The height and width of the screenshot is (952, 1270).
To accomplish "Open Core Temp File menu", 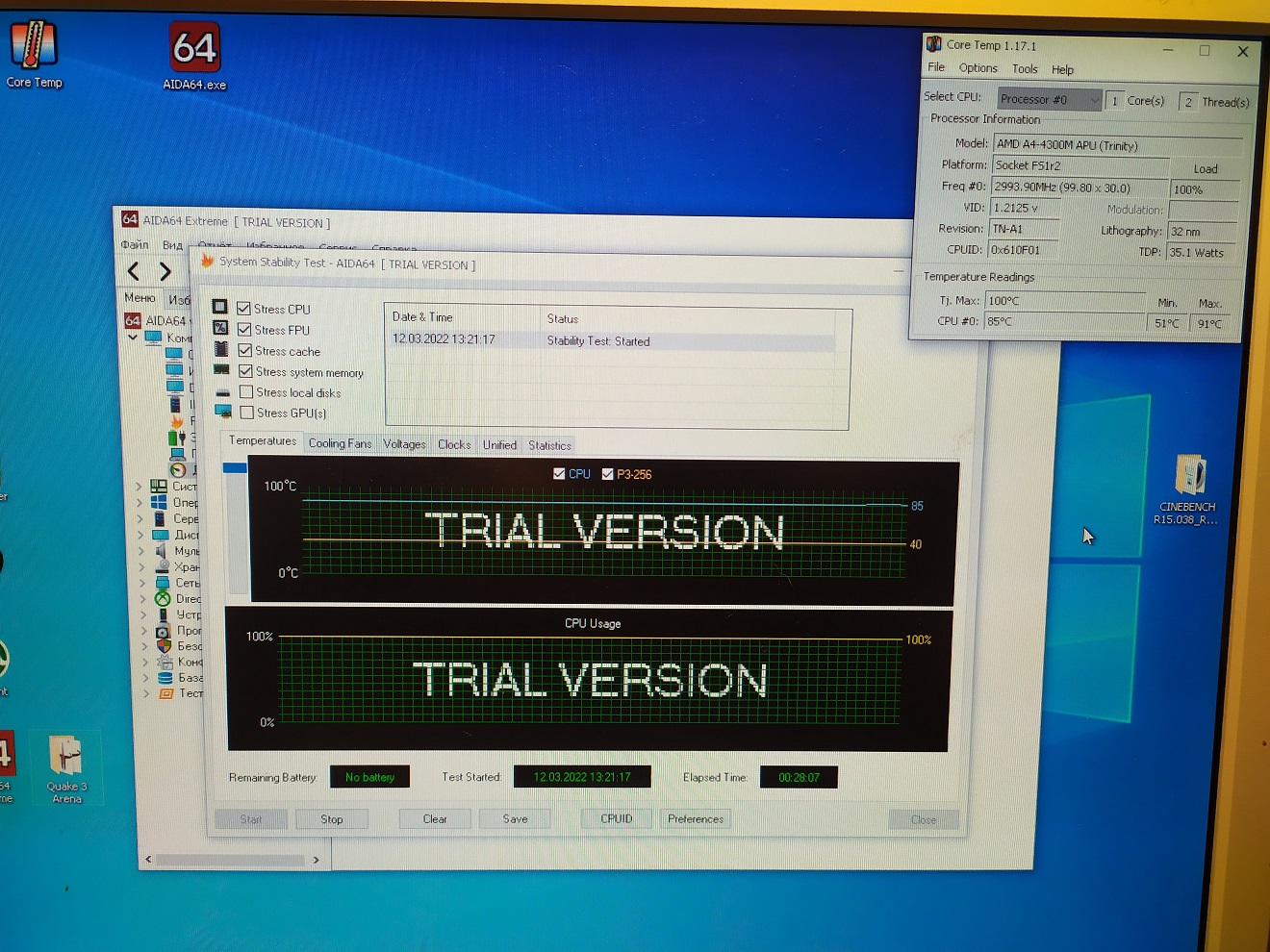I will (936, 67).
